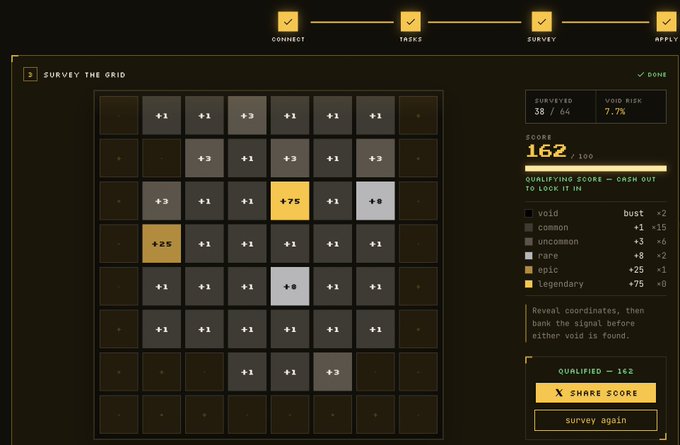
Task: Click the 'Qualifying score — cash out' message
Action: coord(590,184)
